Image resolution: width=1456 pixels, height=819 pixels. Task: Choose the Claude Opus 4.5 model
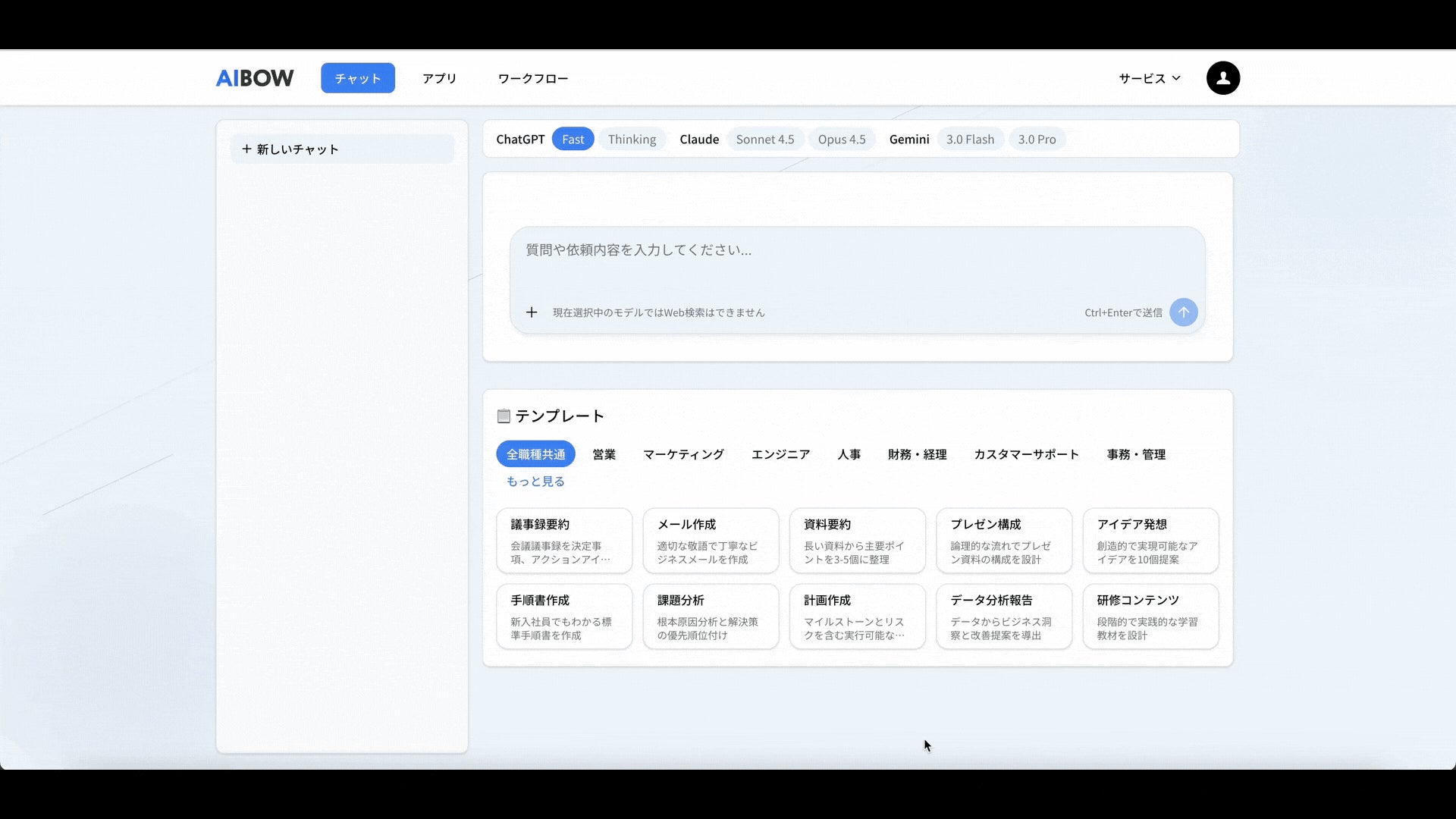[841, 140]
